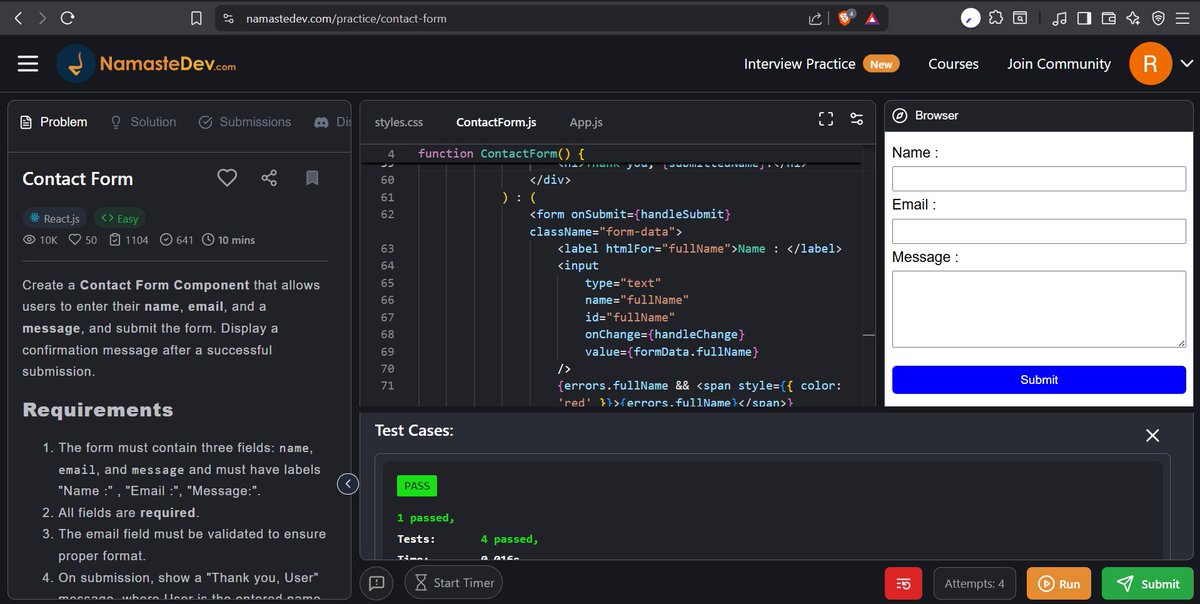The image size is (1200, 604).
Task: Like the problem with the heart icon
Action: click(227, 178)
